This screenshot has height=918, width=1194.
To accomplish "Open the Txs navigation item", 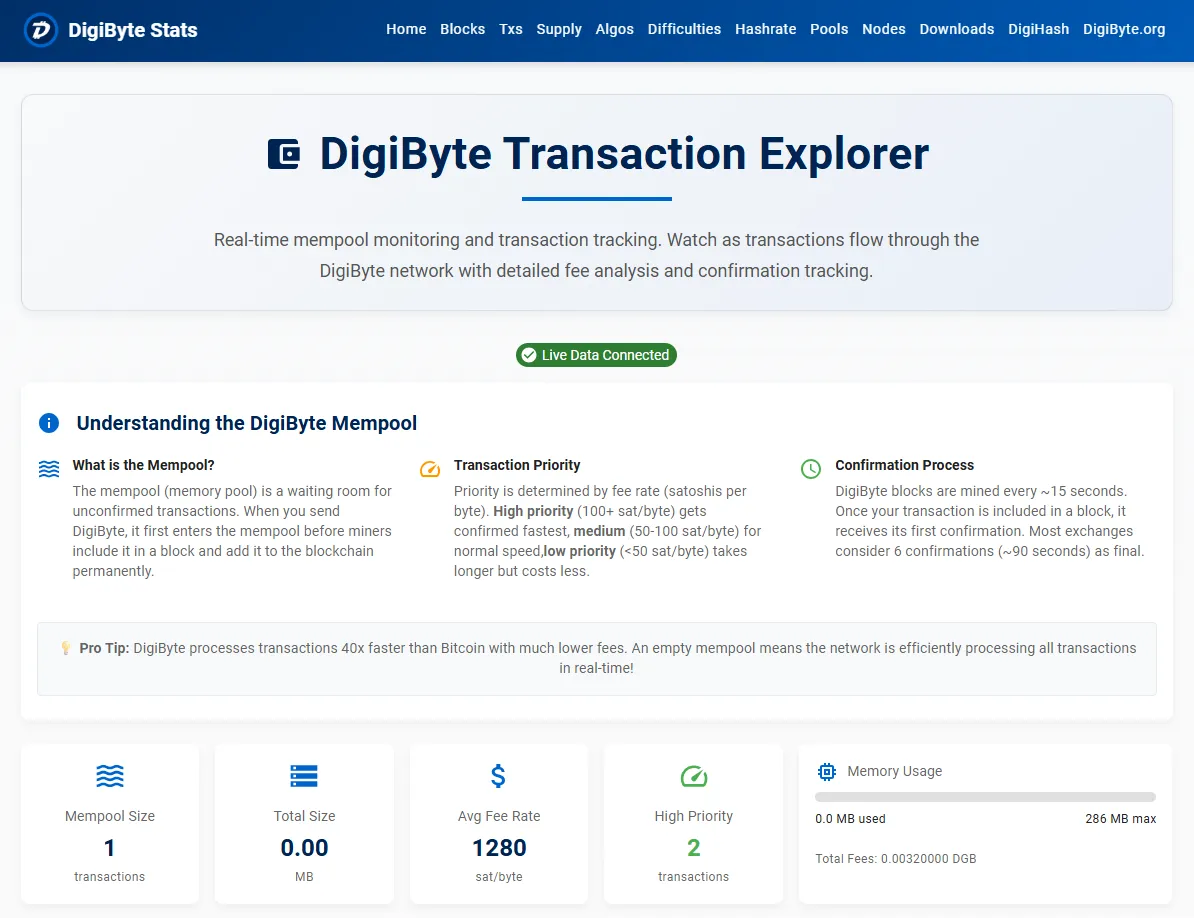I will click(x=510, y=29).
